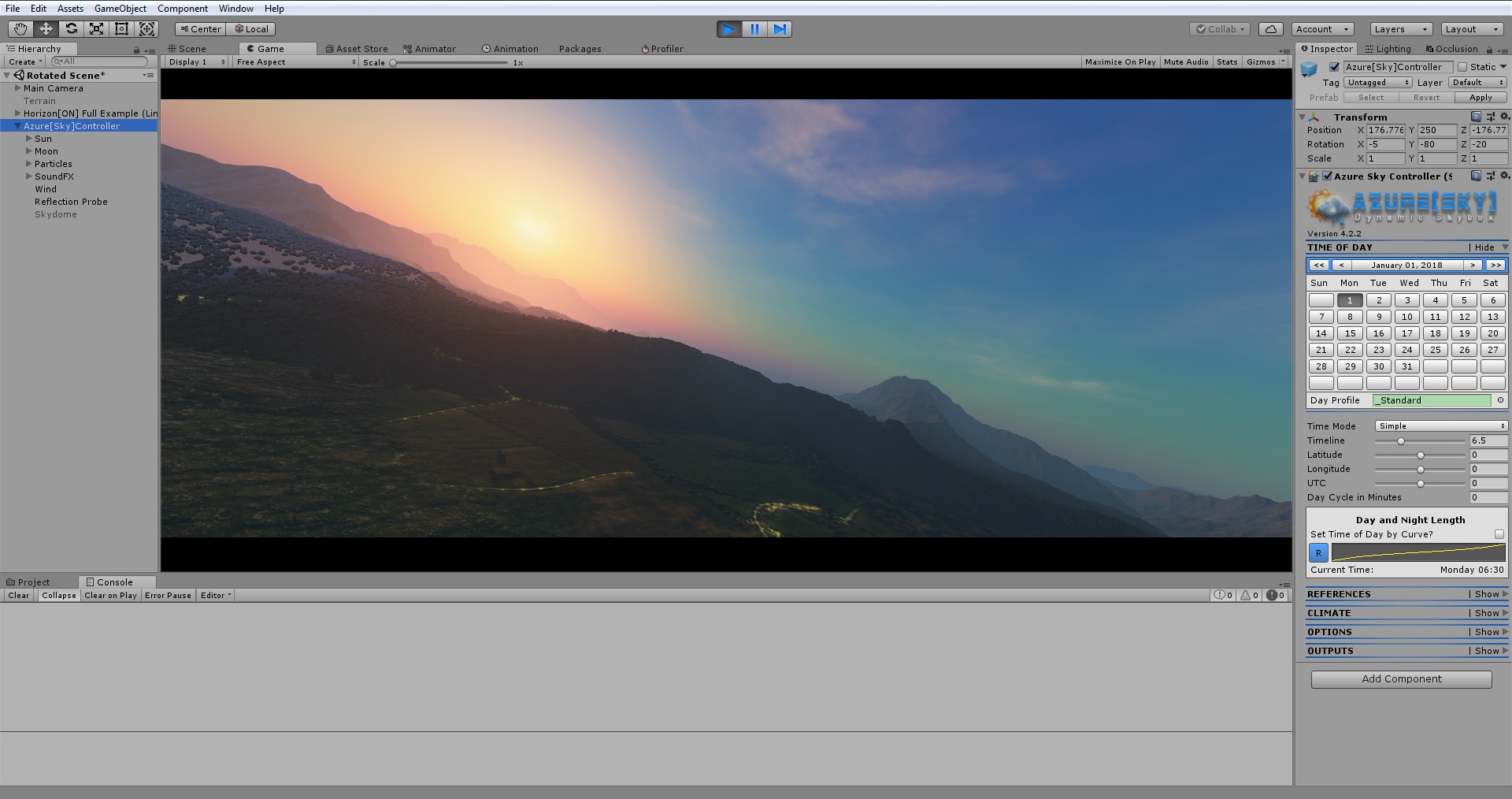The image size is (1512, 799).
Task: Select the Scale tool
Action: tap(96, 28)
